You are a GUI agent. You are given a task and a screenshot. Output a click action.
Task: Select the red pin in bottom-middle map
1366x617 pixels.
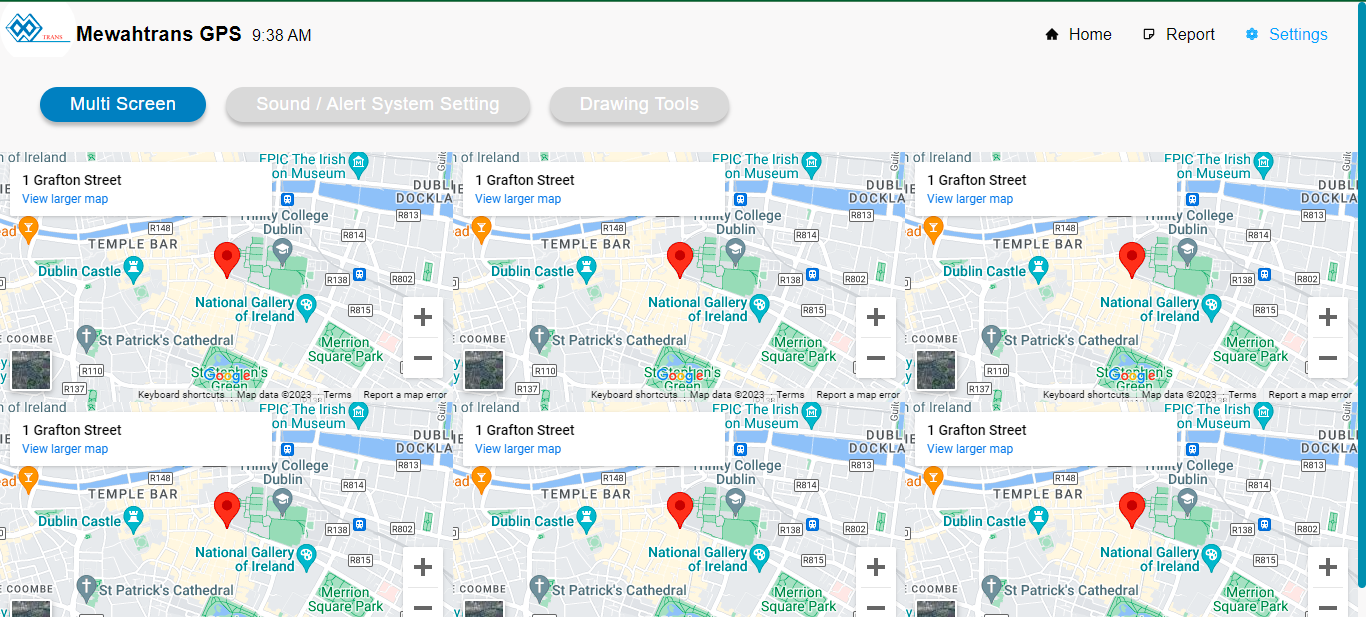pyautogui.click(x=680, y=509)
